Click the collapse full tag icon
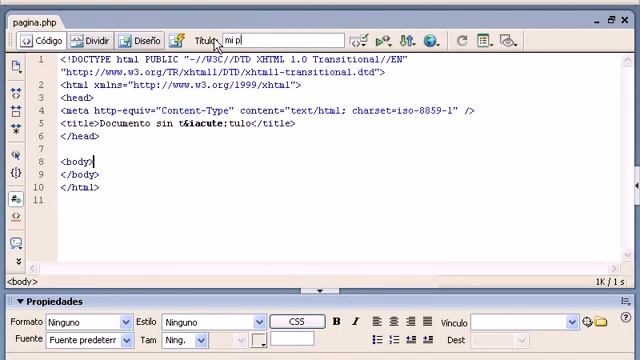 [16, 93]
